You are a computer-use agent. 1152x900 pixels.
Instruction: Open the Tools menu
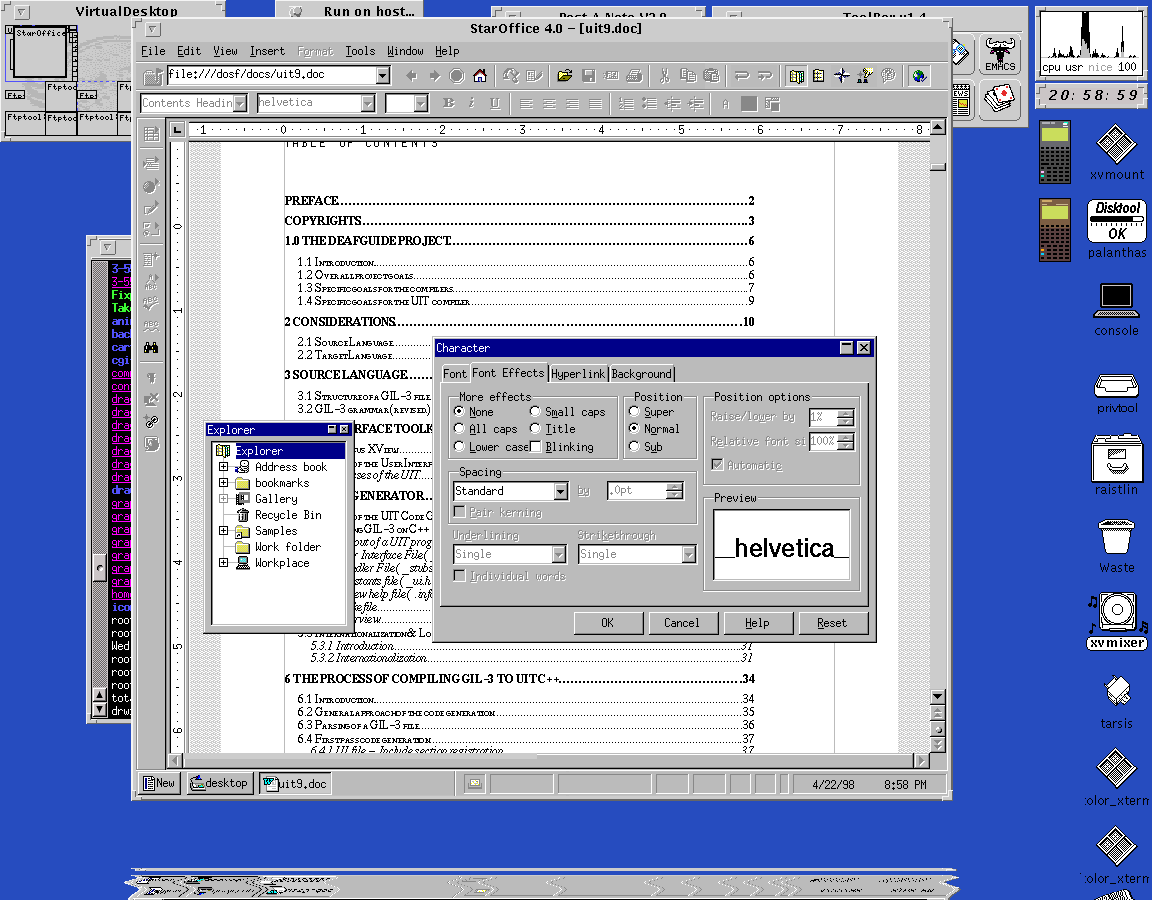[x=360, y=51]
